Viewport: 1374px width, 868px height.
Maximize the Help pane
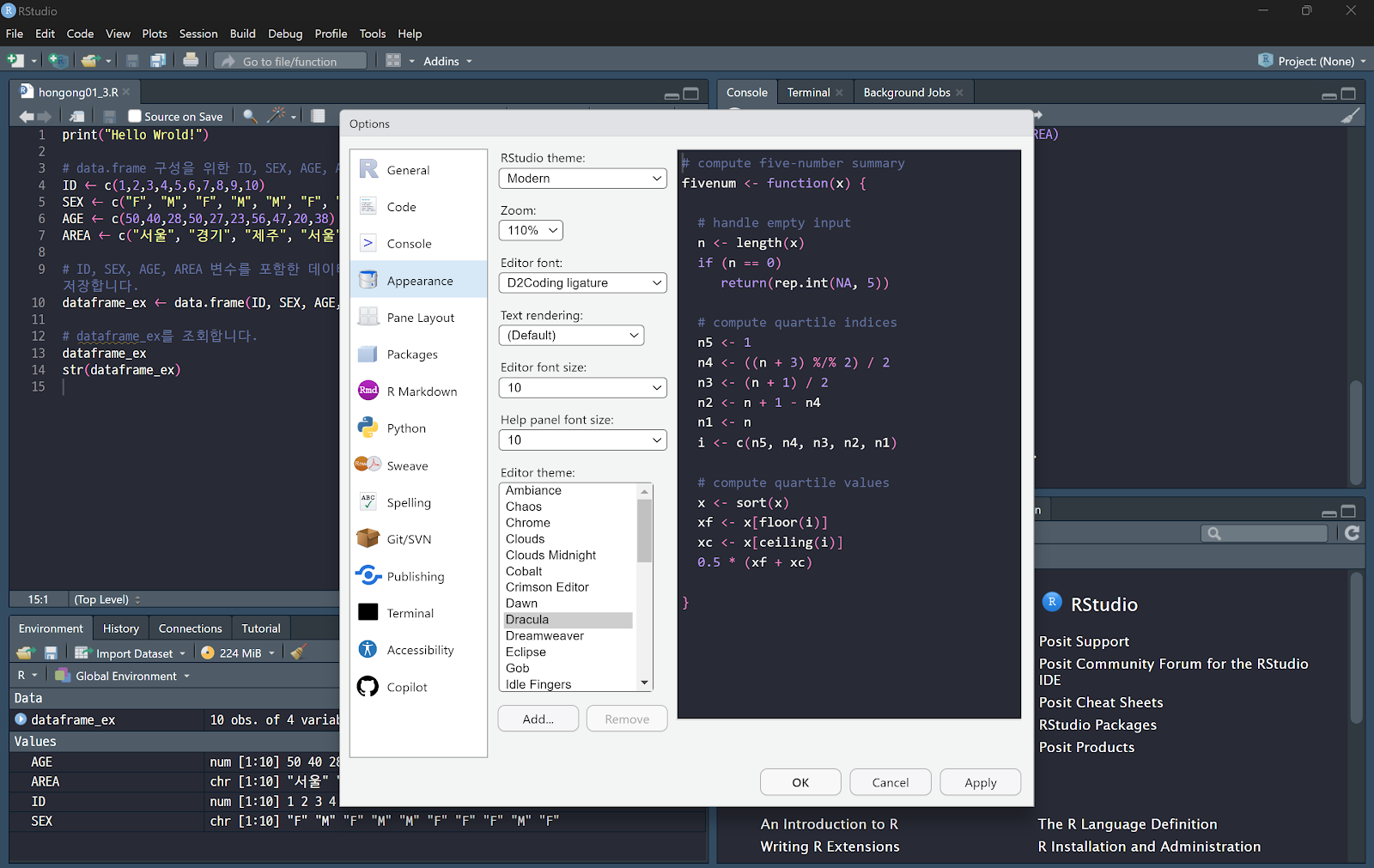click(1348, 511)
